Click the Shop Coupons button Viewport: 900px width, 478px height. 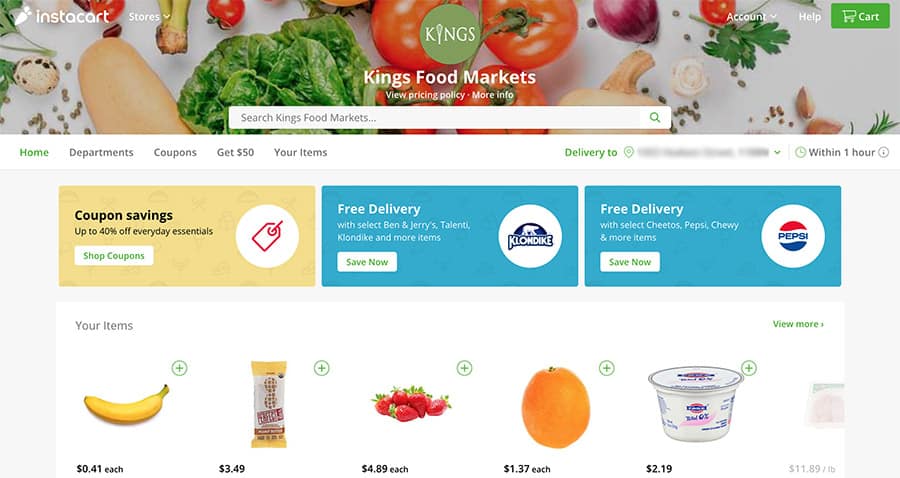pyautogui.click(x=114, y=256)
